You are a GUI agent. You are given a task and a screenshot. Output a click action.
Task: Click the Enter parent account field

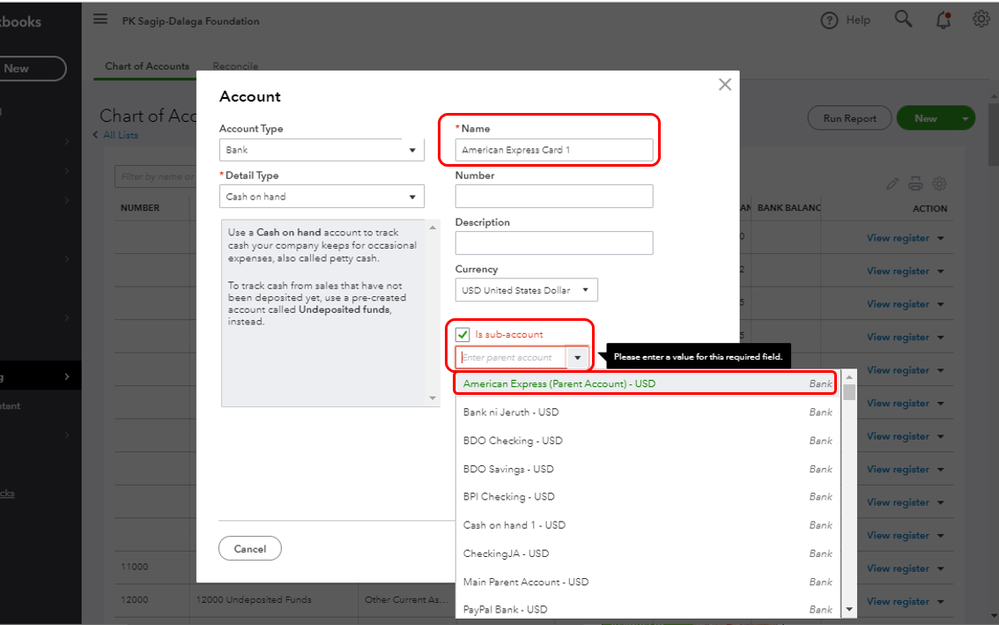coord(511,358)
